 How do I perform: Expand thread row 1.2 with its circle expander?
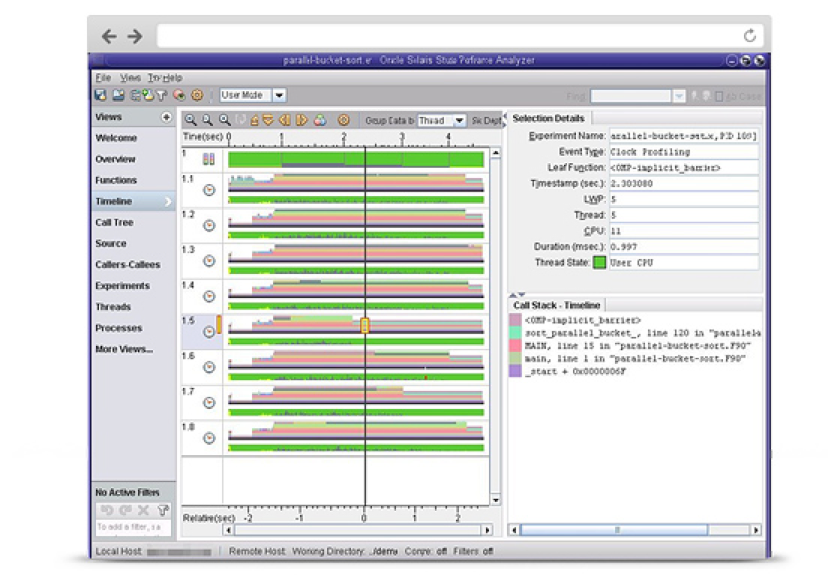coord(209,224)
